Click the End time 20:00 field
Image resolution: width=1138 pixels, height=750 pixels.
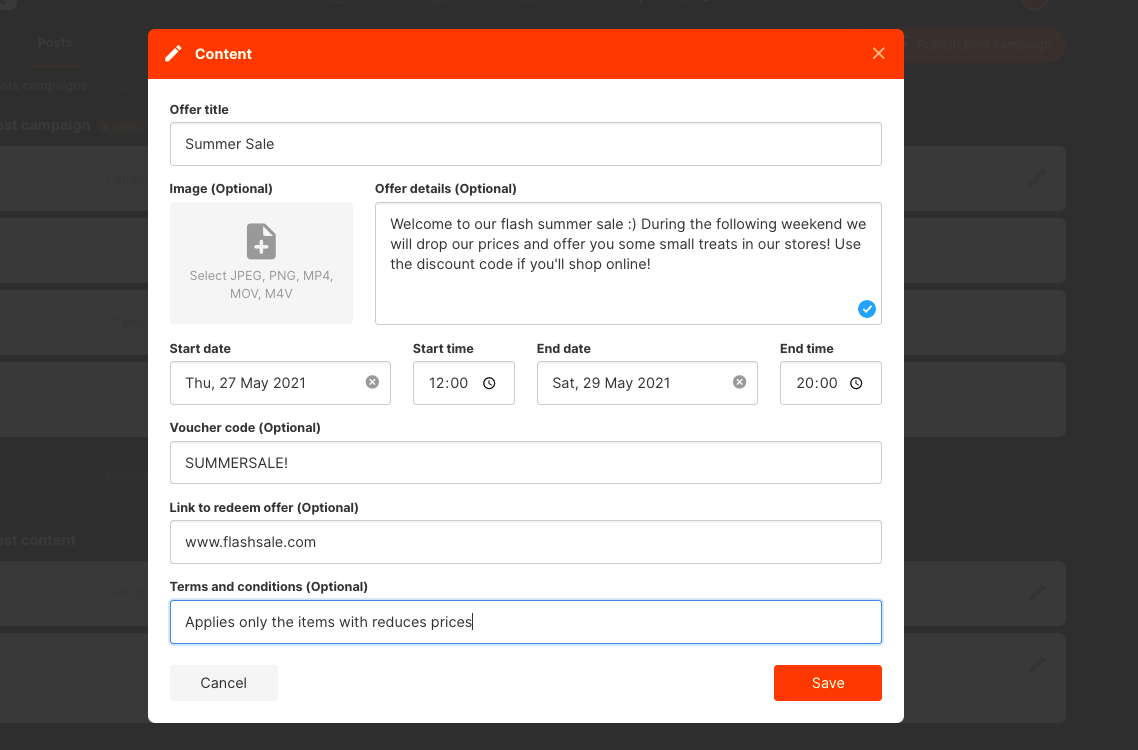point(830,383)
